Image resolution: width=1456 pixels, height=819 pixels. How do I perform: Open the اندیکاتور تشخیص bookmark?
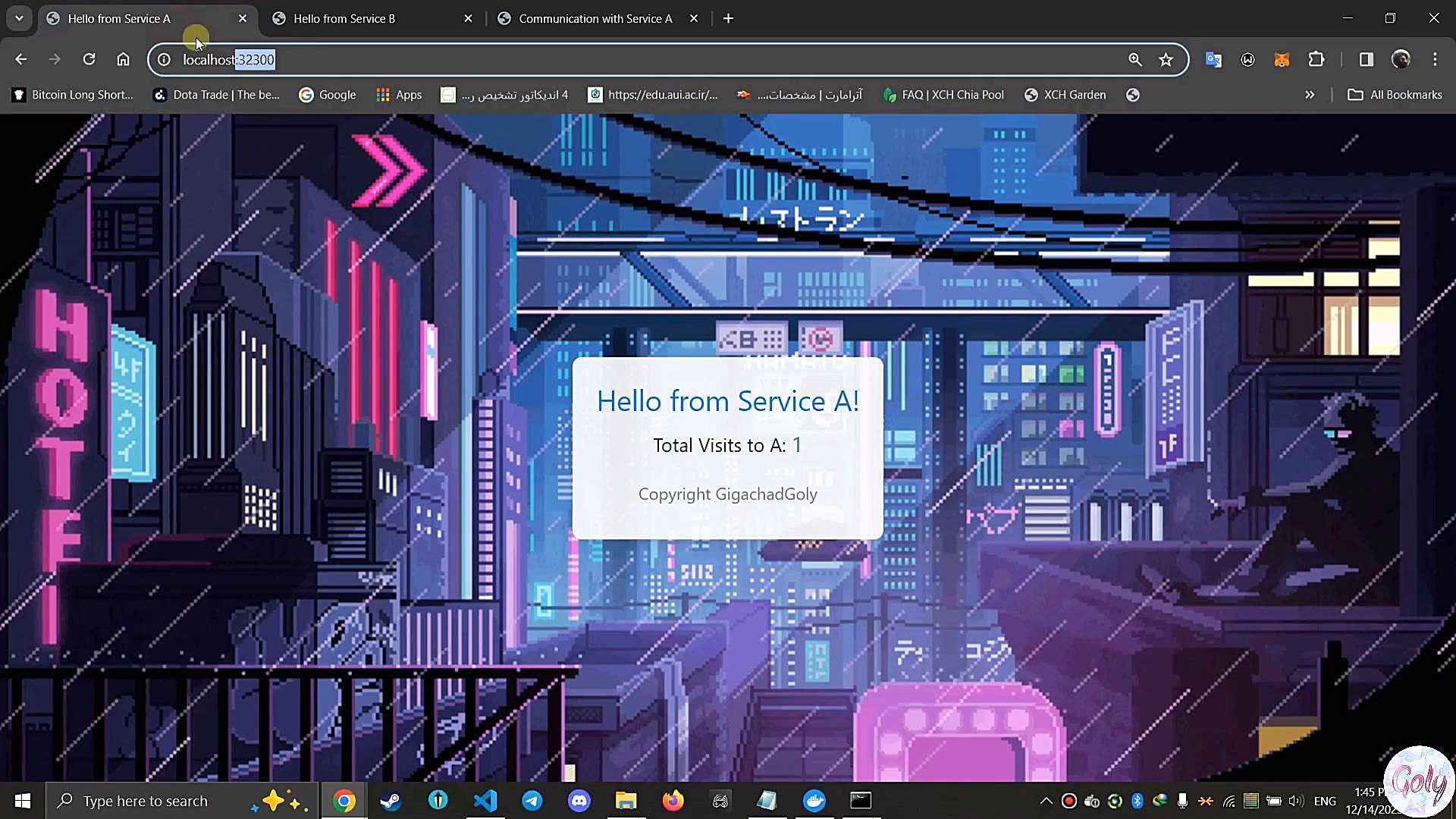[504, 95]
